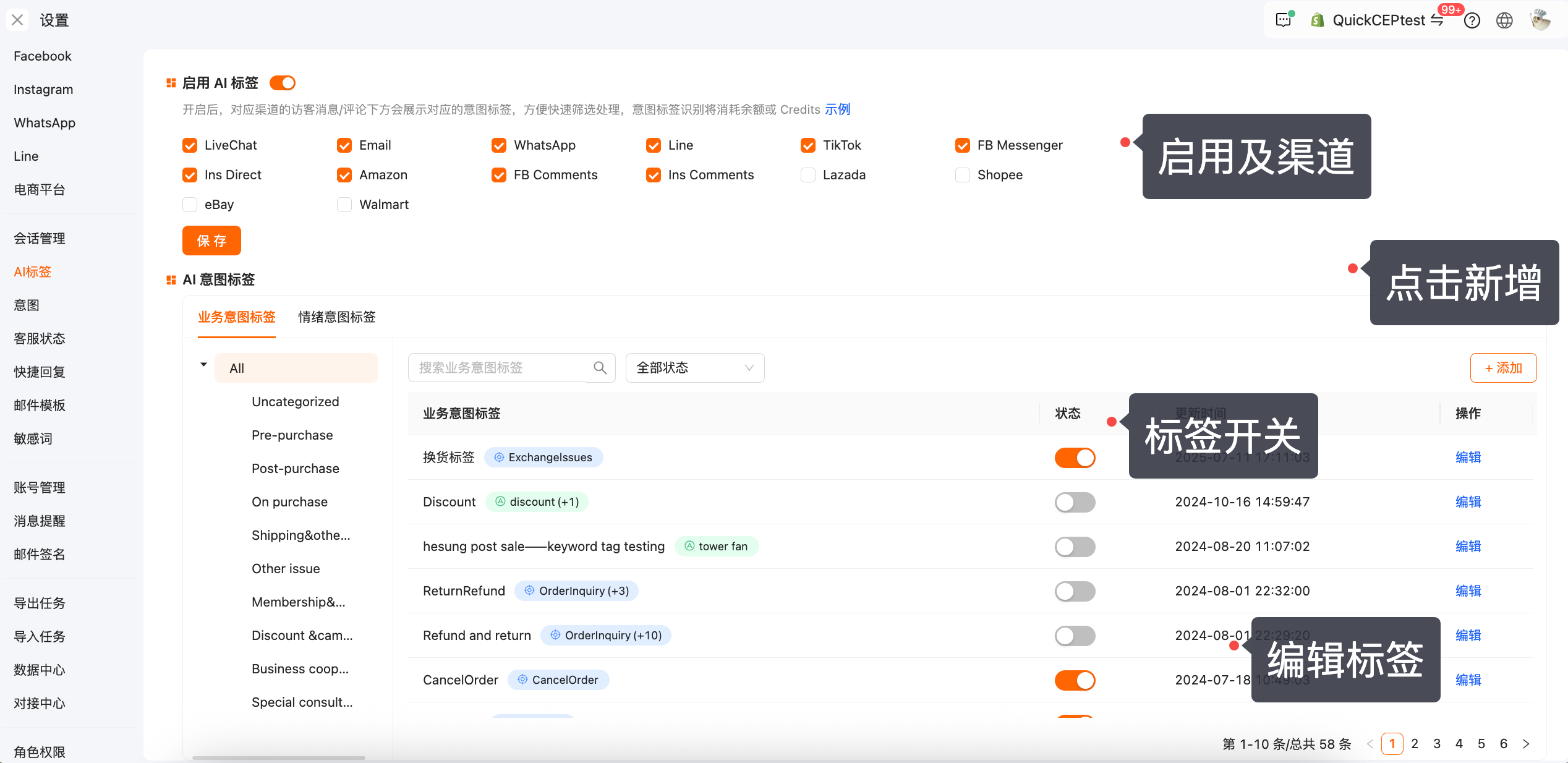Check the Walmart channel checkbox
The image size is (1568, 763).
coord(344,205)
